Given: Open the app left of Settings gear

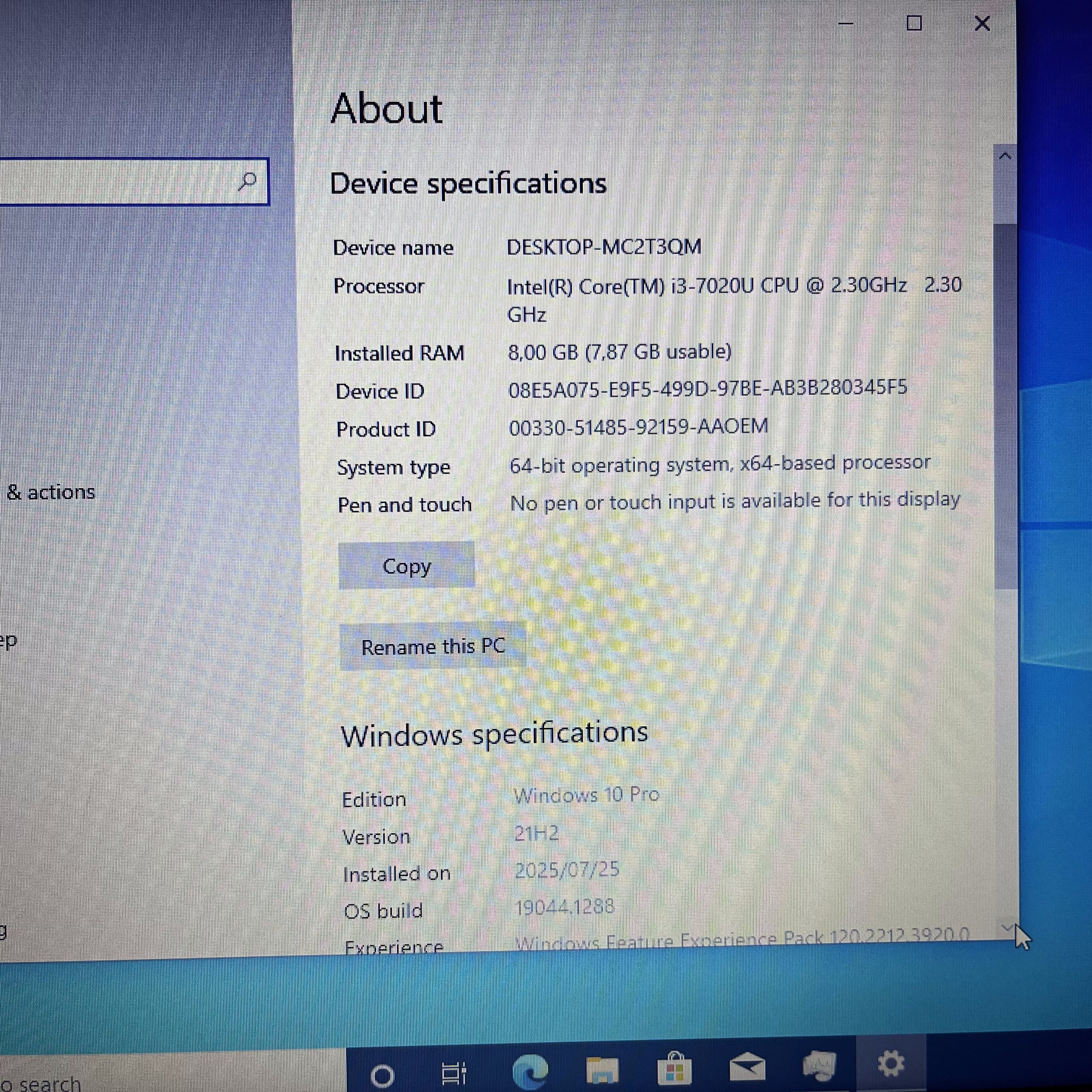Looking at the screenshot, I should pyautogui.click(x=819, y=1065).
